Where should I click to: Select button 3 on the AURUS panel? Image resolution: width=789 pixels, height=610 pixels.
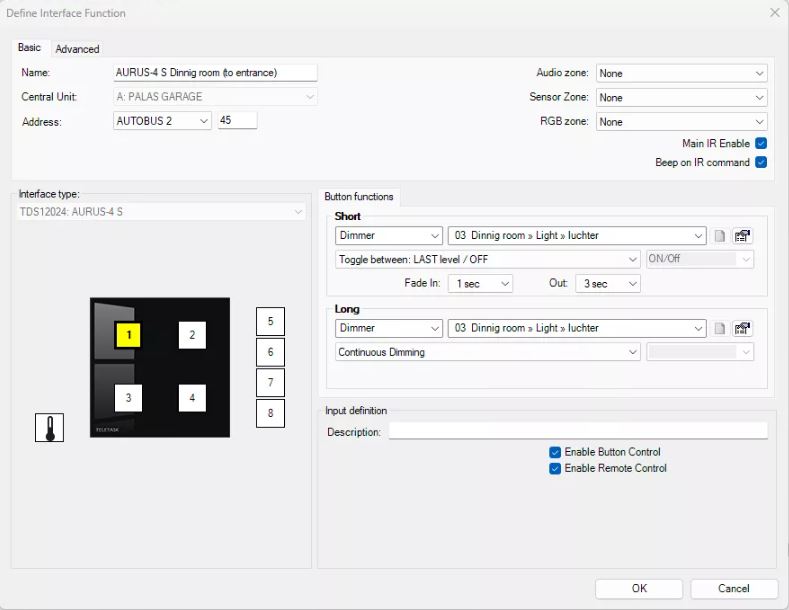click(128, 398)
